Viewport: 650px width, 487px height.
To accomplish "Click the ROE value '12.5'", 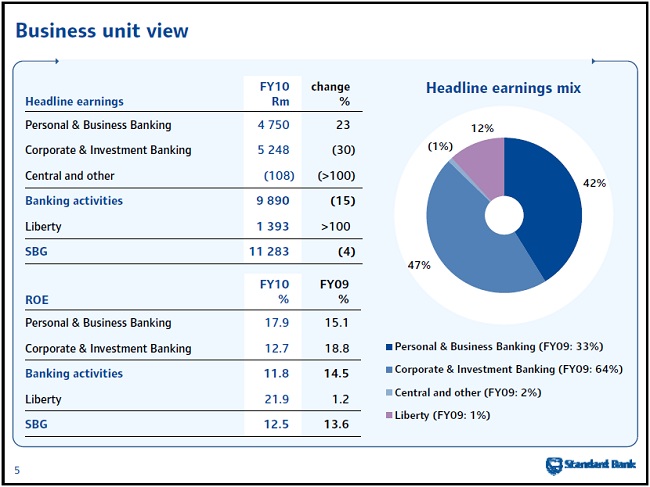I will pos(277,424).
